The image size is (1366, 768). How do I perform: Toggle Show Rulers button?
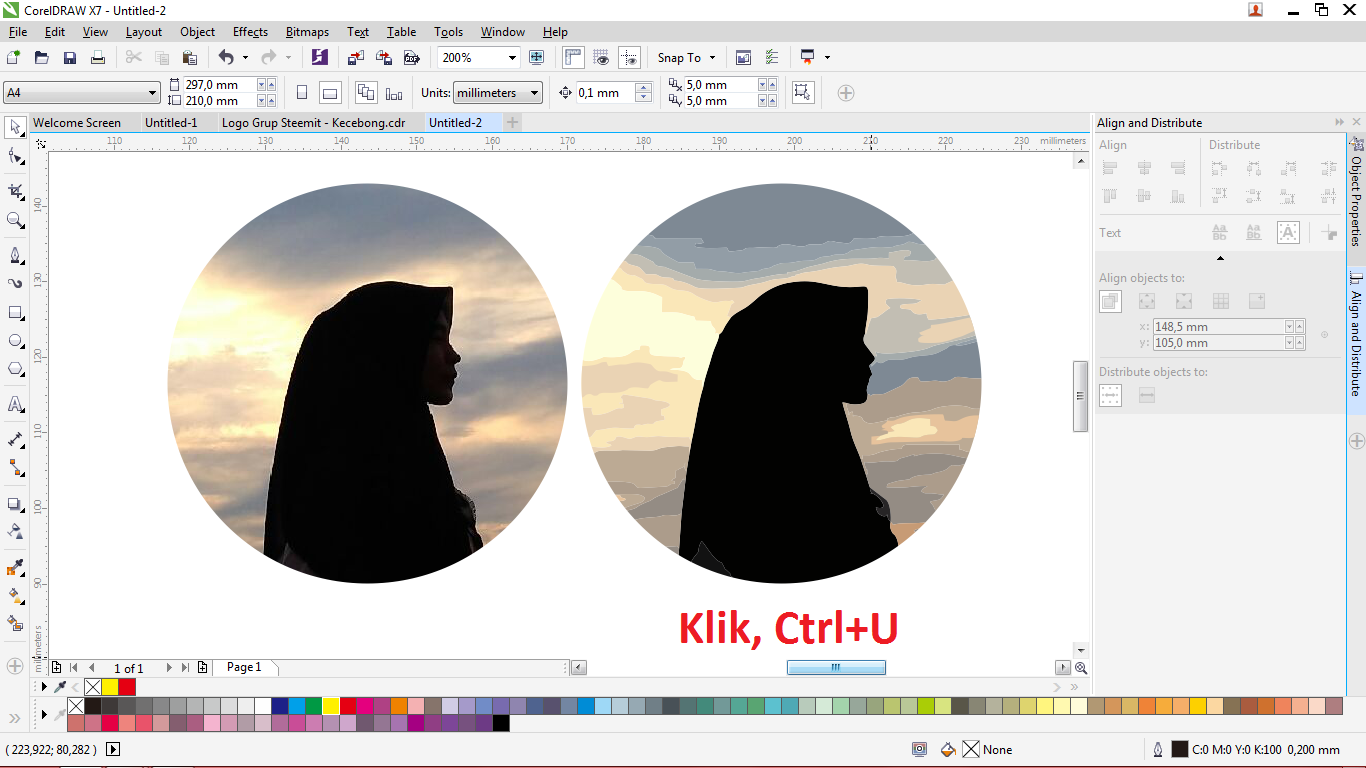click(573, 58)
